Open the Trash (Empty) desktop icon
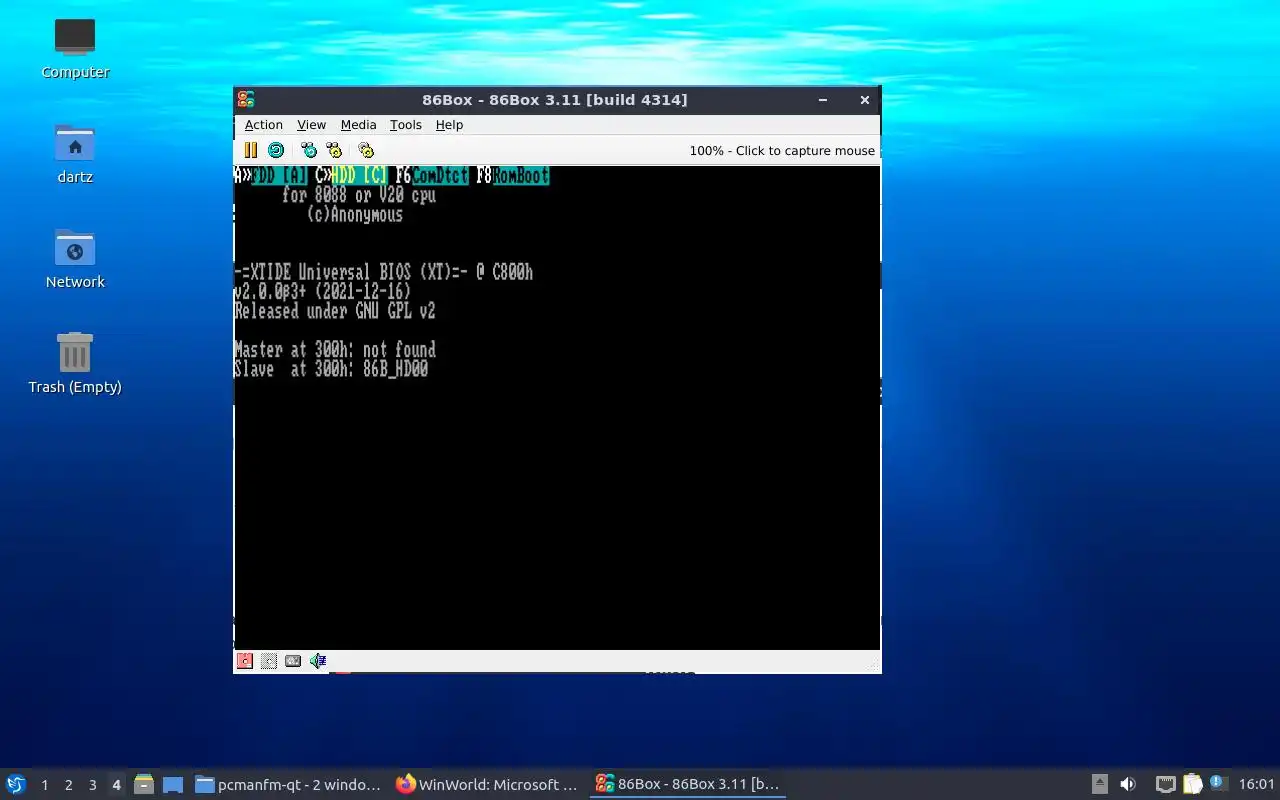This screenshot has width=1280, height=800. (75, 364)
